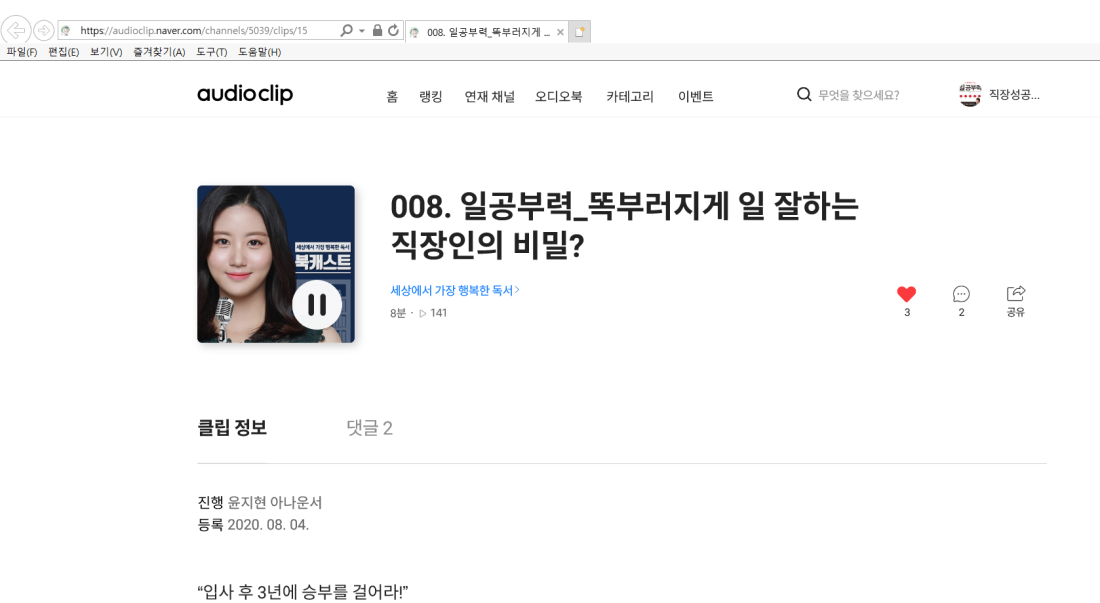This screenshot has height=603, width=1100.
Task: Refresh the page with reload icon
Action: pyautogui.click(x=394, y=30)
